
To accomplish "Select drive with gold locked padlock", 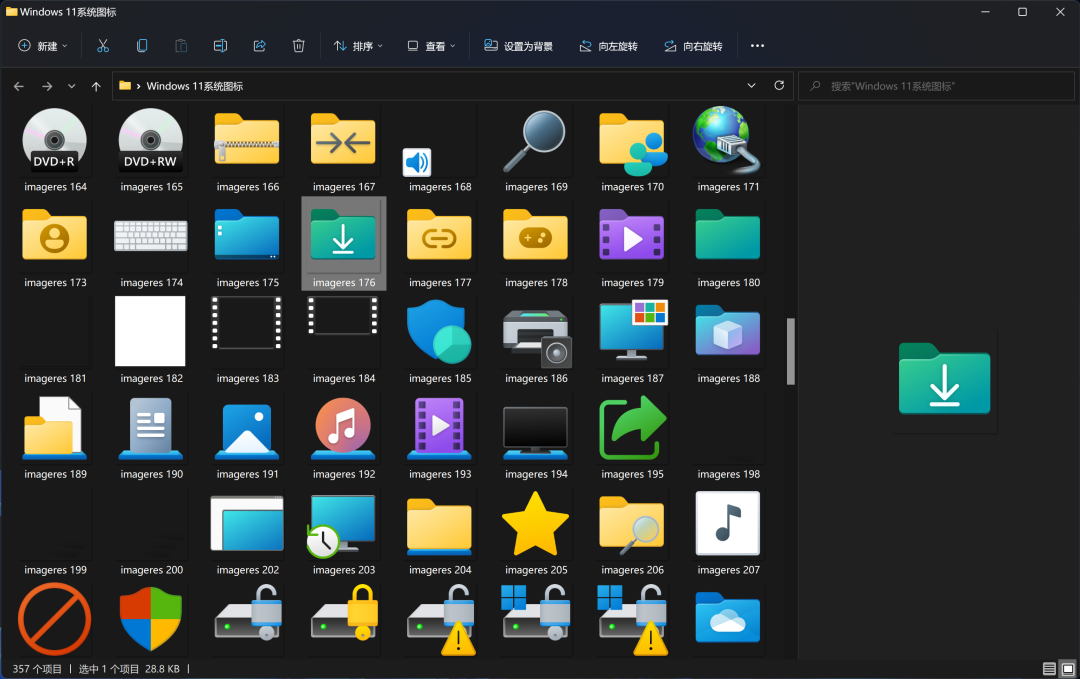I will 344,614.
